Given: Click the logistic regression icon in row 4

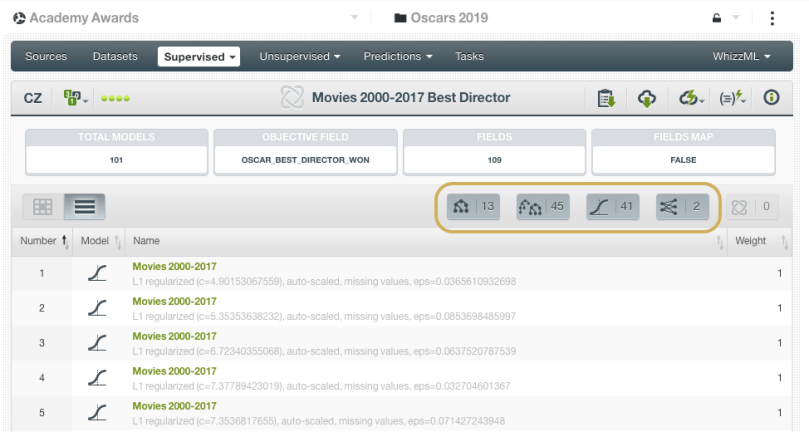Looking at the screenshot, I should (x=98, y=378).
